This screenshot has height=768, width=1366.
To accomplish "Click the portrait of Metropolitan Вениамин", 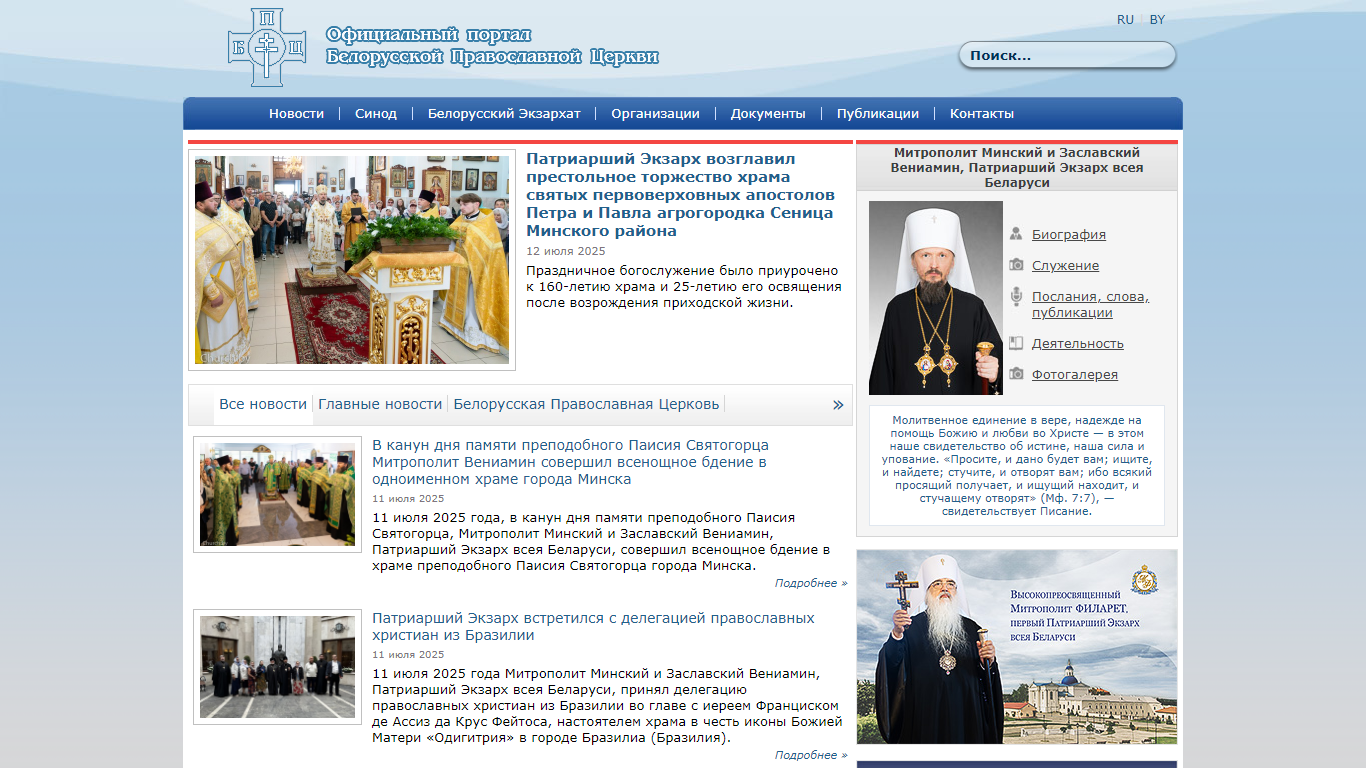I will click(x=936, y=297).
